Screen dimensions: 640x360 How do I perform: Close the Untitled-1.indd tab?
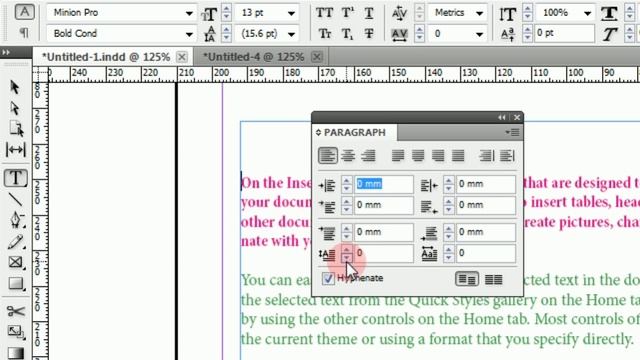tap(182, 57)
